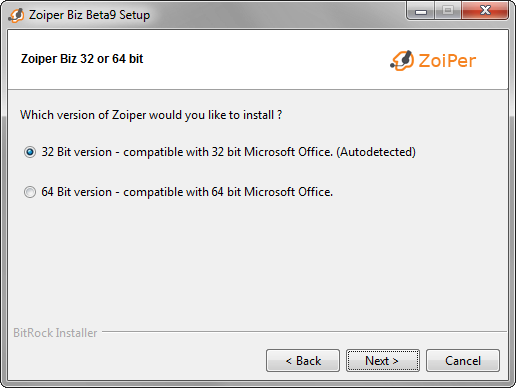Viewport: 516px width, 388px height.
Task: Close the setup window with X
Action: [x=485, y=11]
